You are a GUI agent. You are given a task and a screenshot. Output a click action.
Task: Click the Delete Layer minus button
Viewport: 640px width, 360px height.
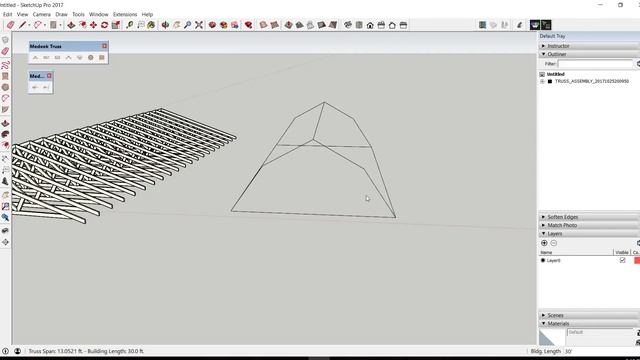pyautogui.click(x=554, y=243)
